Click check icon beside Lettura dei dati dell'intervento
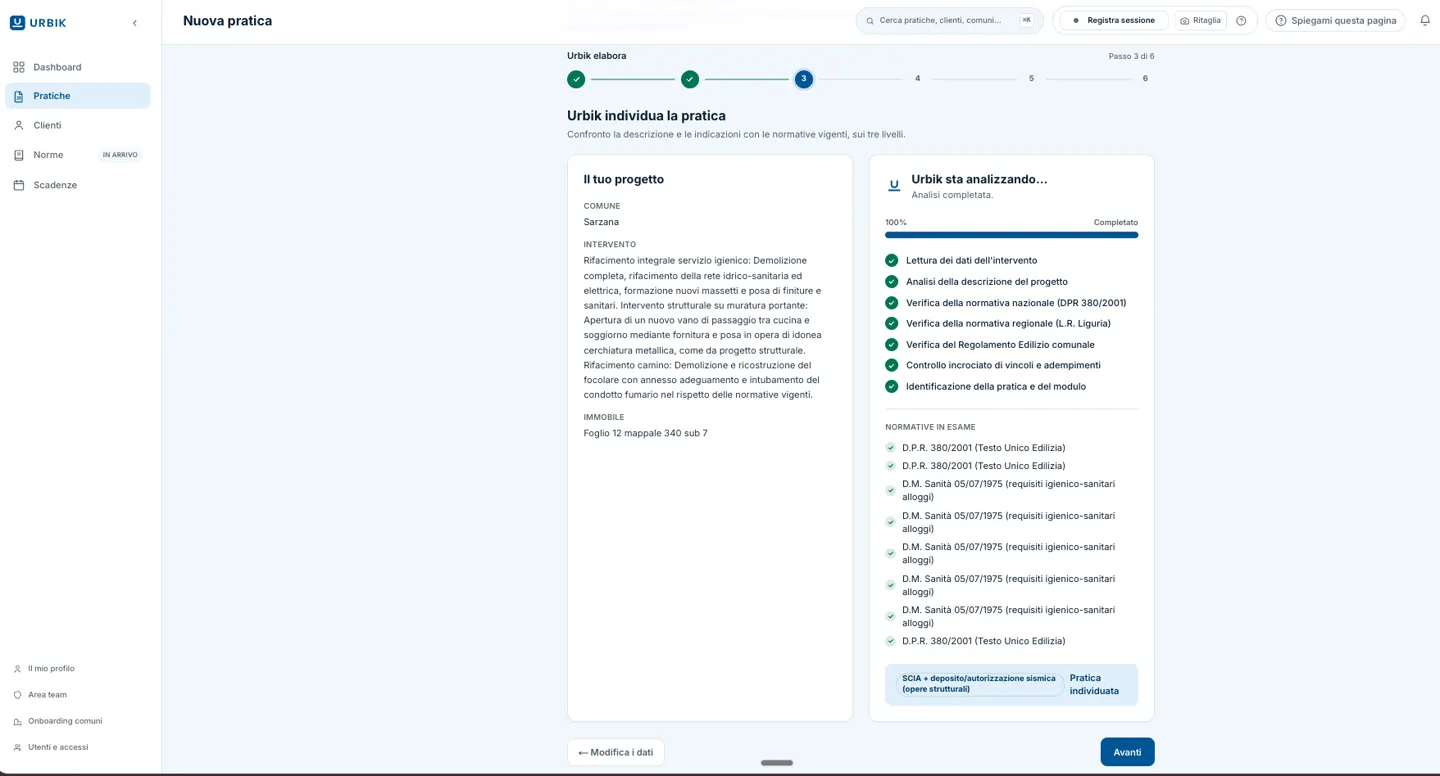Viewport: 1440px width, 776px height. tap(892, 261)
